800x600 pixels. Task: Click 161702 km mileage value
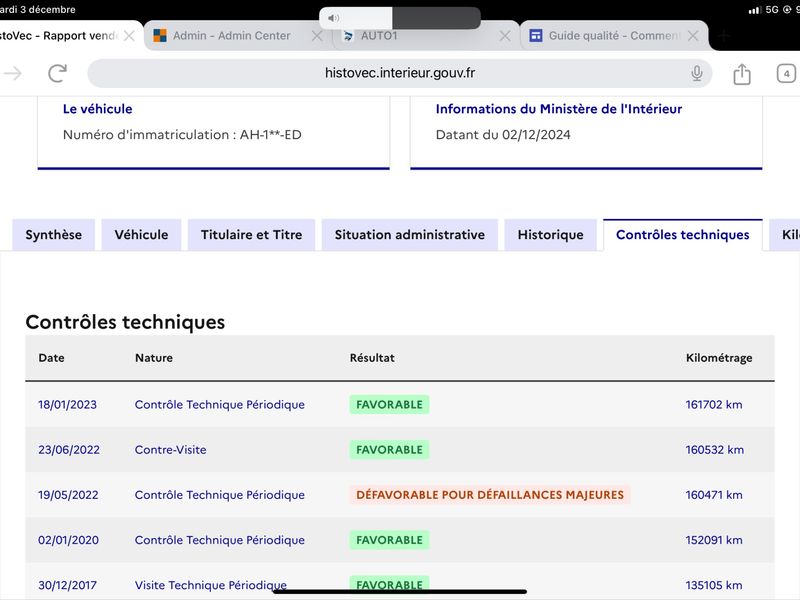pos(714,405)
